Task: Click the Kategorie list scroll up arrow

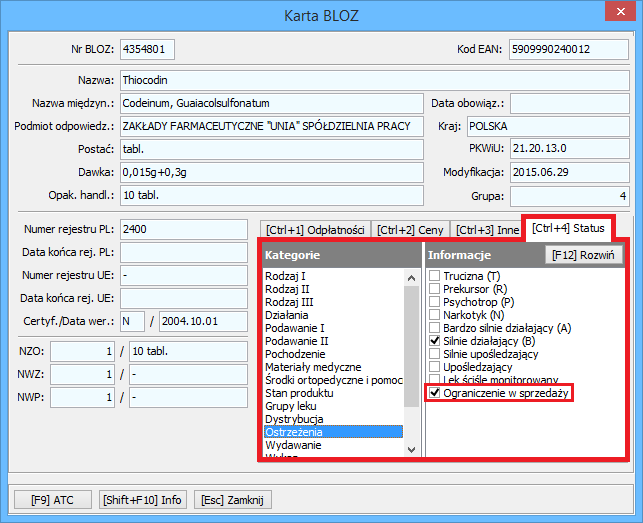Action: click(411, 278)
